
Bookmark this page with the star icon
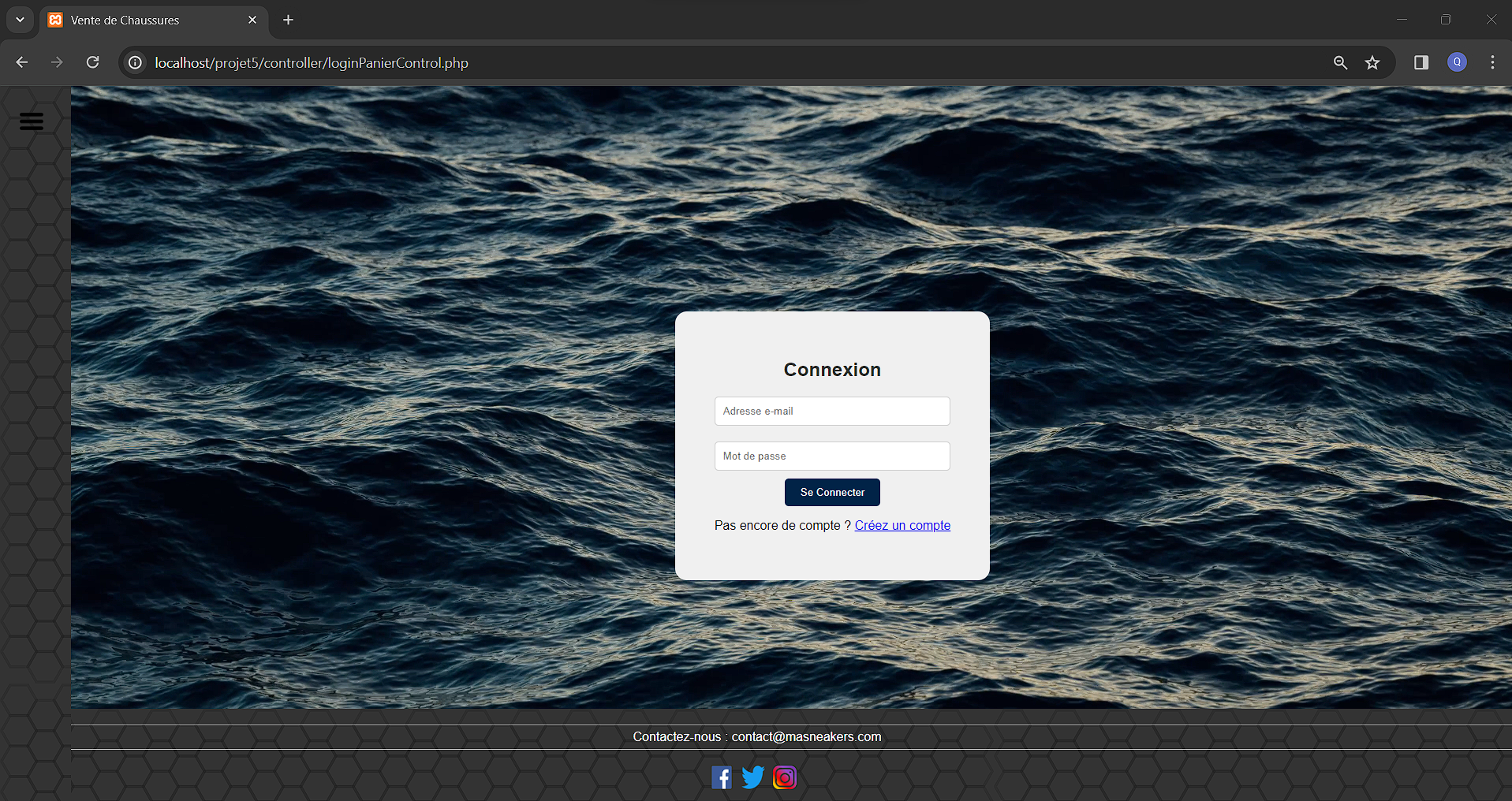tap(1372, 62)
